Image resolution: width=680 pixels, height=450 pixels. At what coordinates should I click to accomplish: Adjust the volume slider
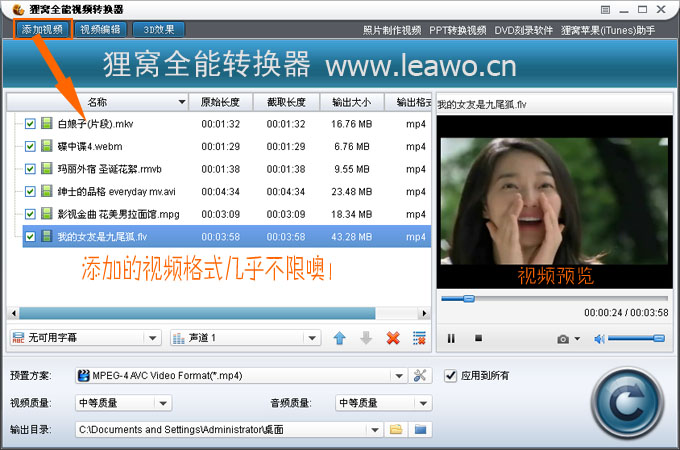tap(636, 338)
